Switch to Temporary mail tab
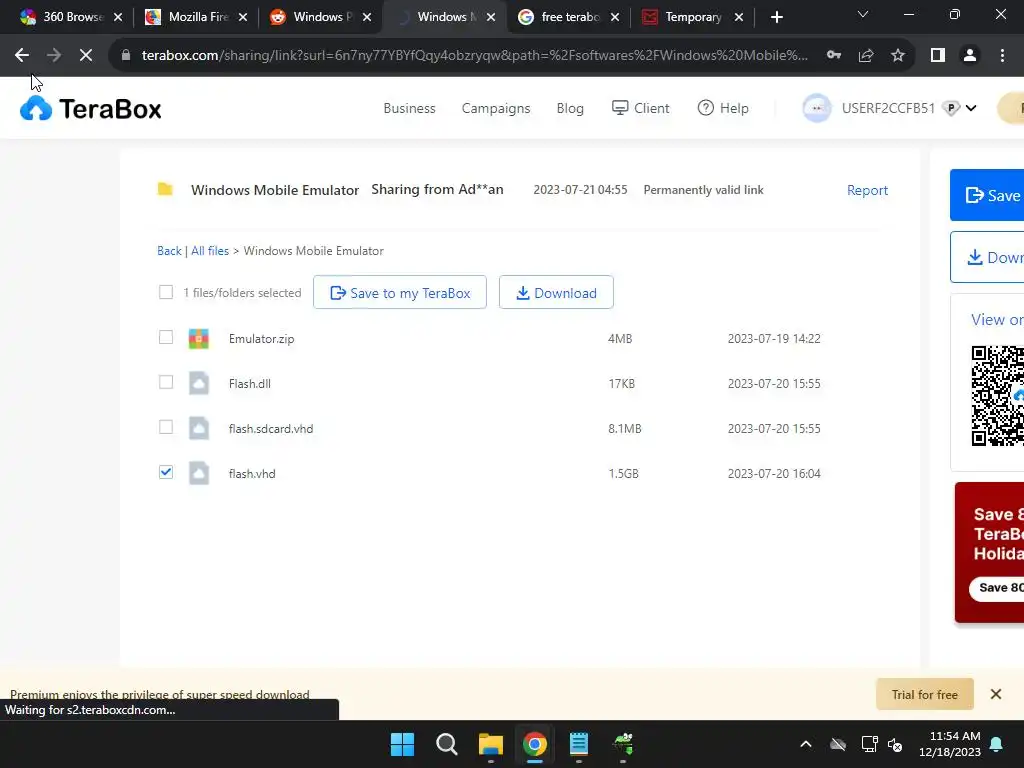The image size is (1024, 768). pos(693,17)
